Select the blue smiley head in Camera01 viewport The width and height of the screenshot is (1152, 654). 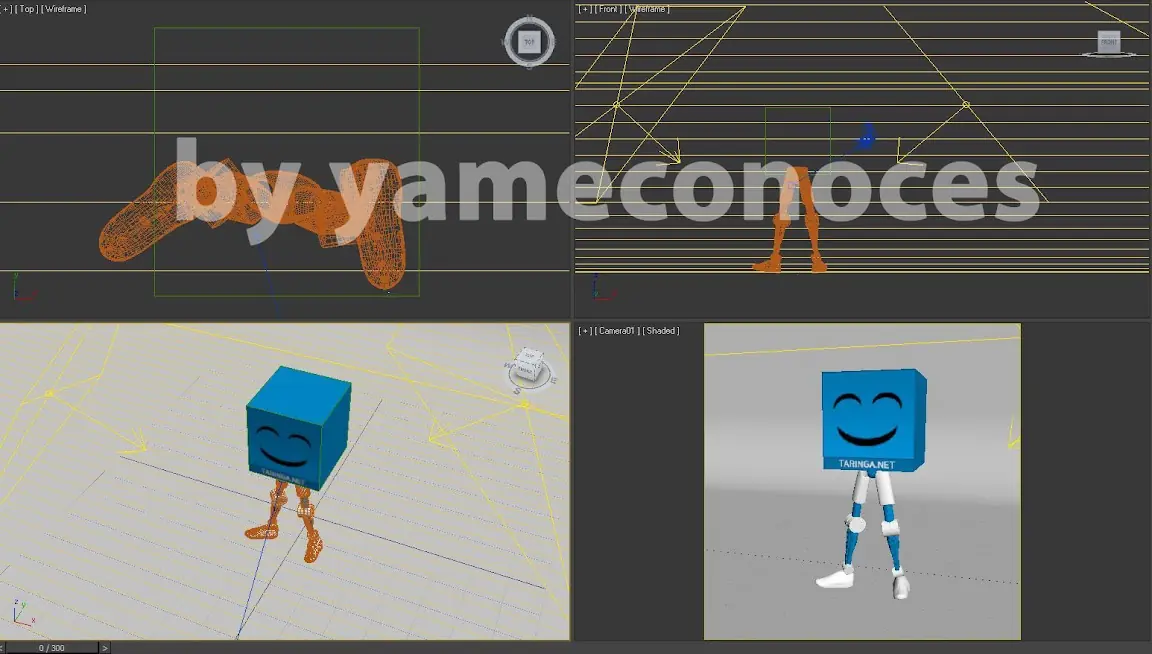click(x=873, y=420)
